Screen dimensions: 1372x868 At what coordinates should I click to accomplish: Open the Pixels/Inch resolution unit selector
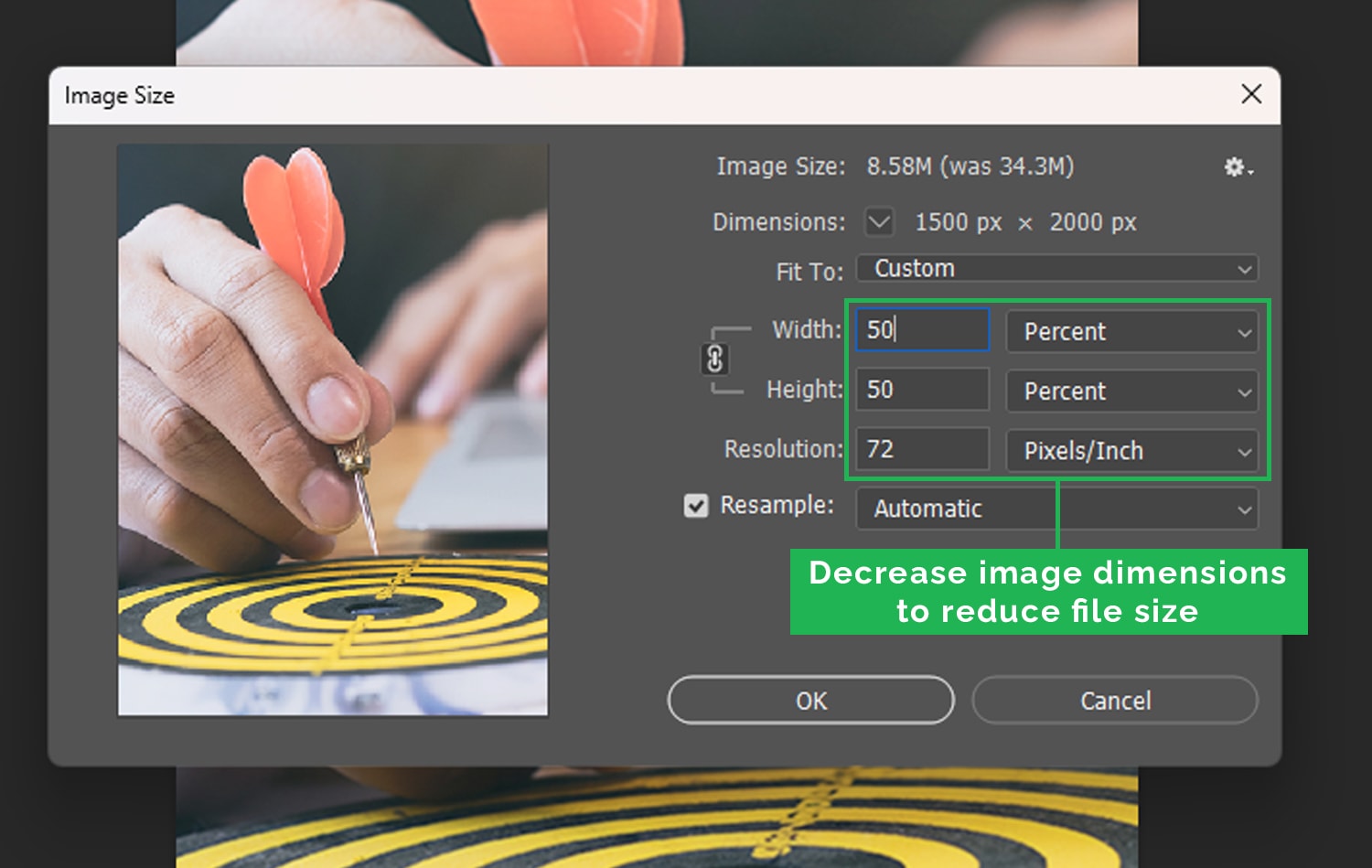click(x=1132, y=451)
